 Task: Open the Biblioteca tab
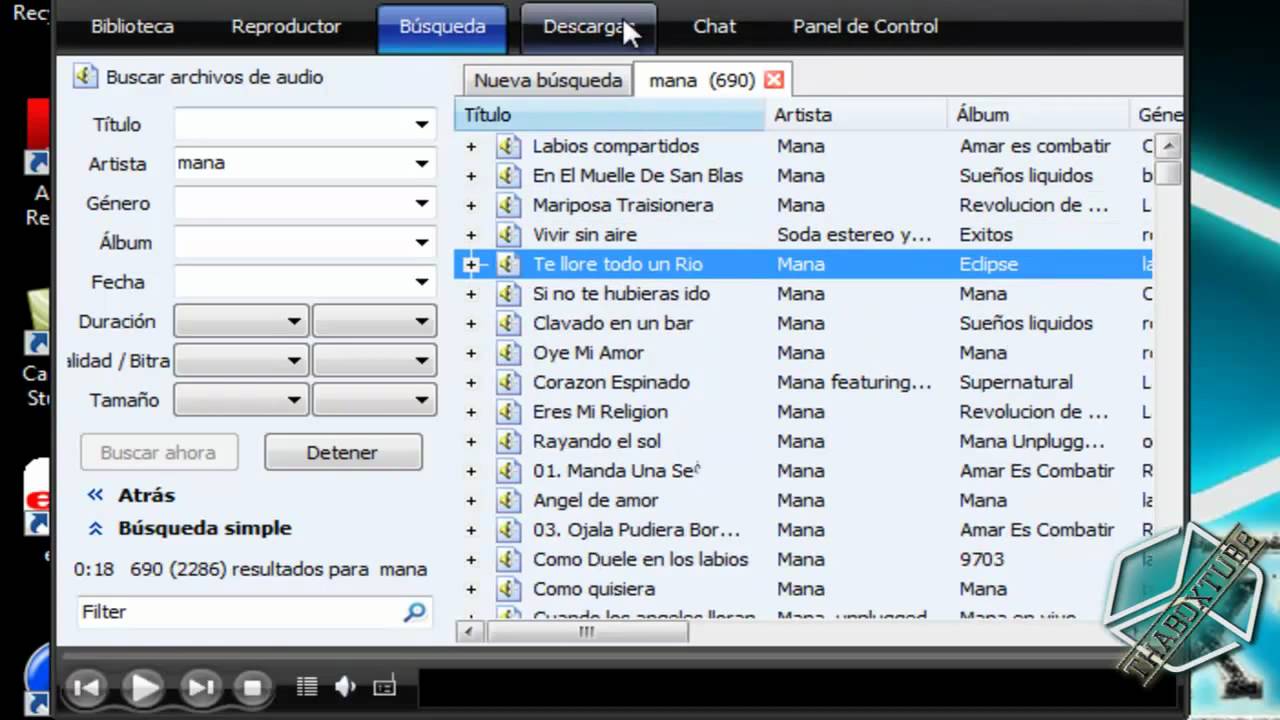(132, 27)
